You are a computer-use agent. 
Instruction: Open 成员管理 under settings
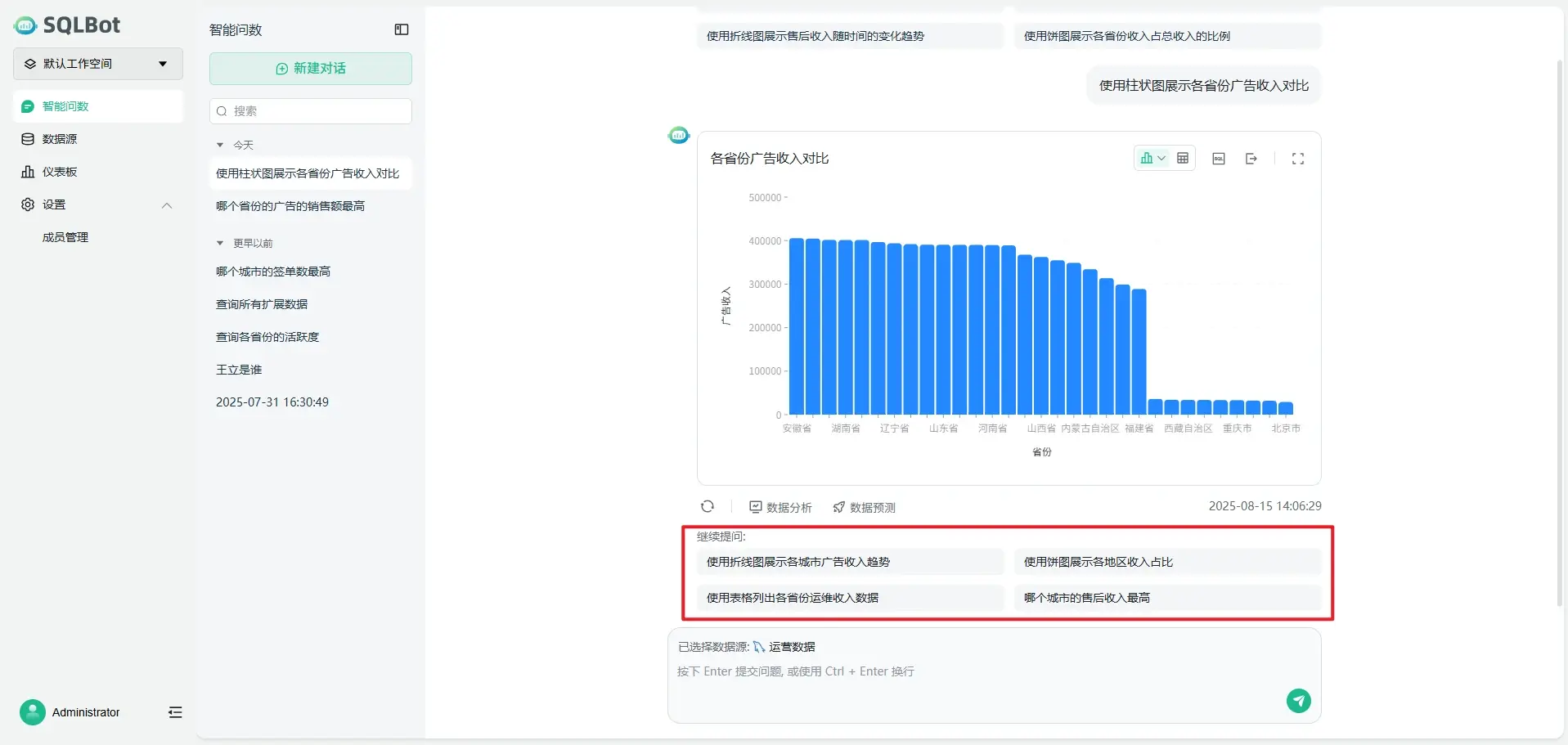[x=65, y=237]
